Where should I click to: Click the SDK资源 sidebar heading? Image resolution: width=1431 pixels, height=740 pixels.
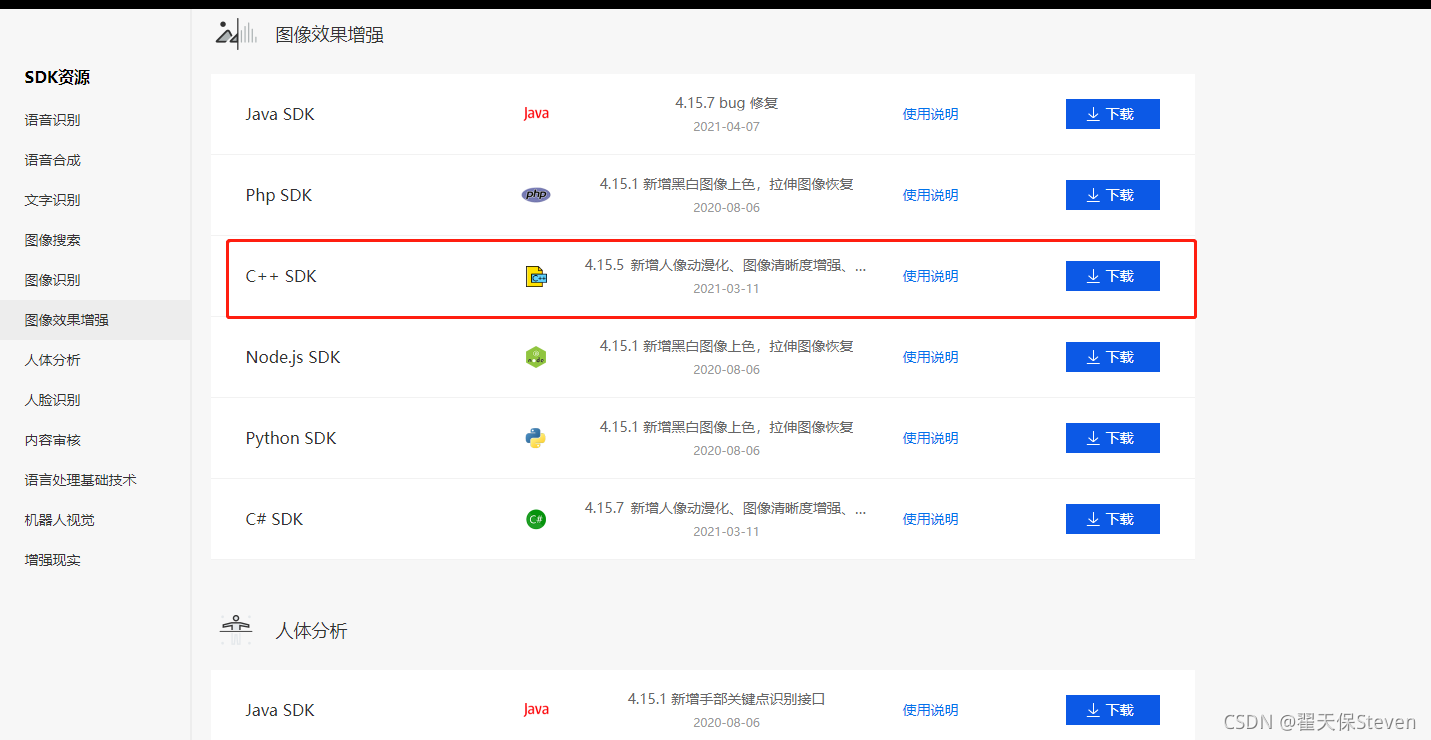pos(57,77)
